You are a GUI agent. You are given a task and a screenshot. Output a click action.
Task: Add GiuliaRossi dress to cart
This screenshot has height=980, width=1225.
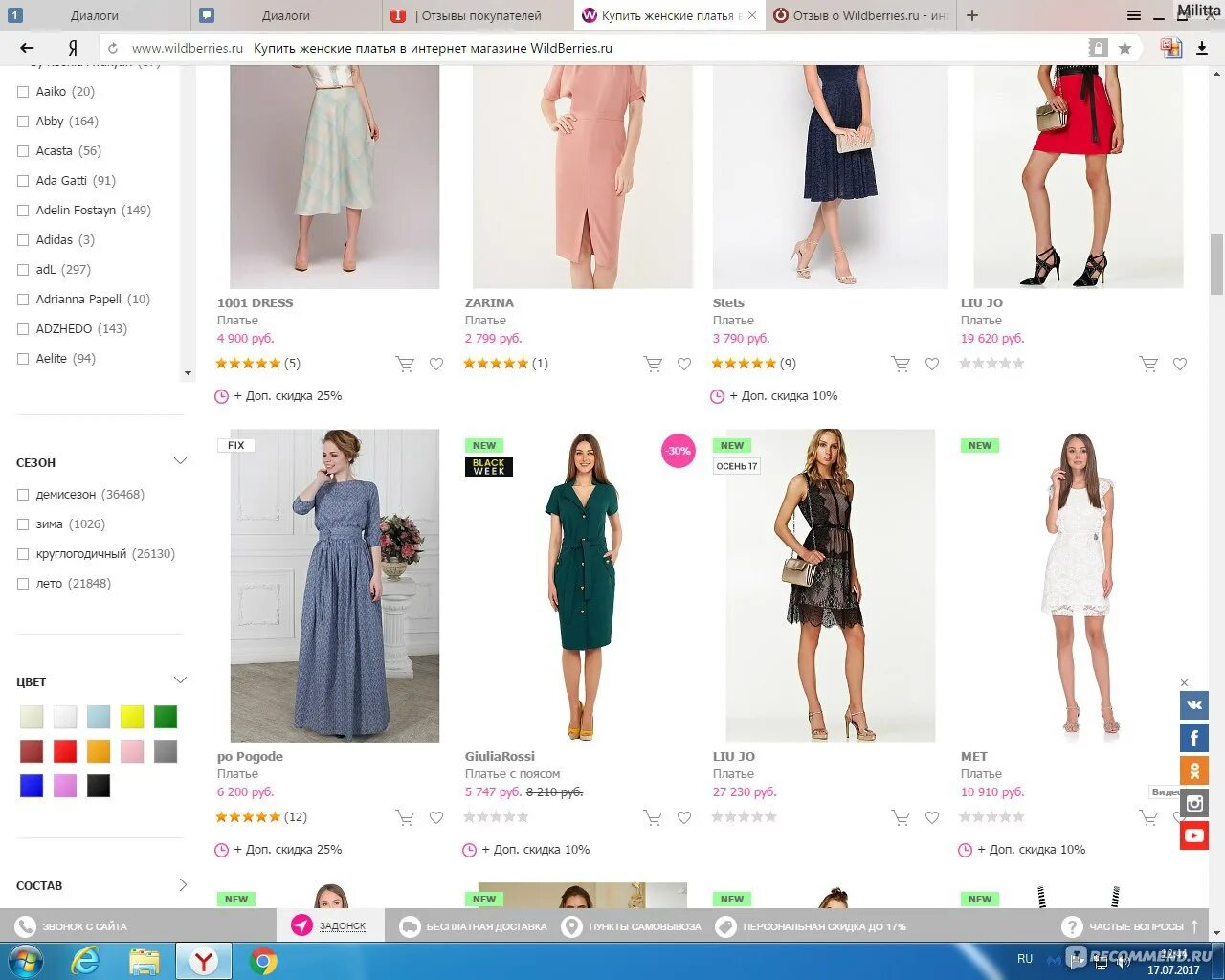click(x=653, y=817)
